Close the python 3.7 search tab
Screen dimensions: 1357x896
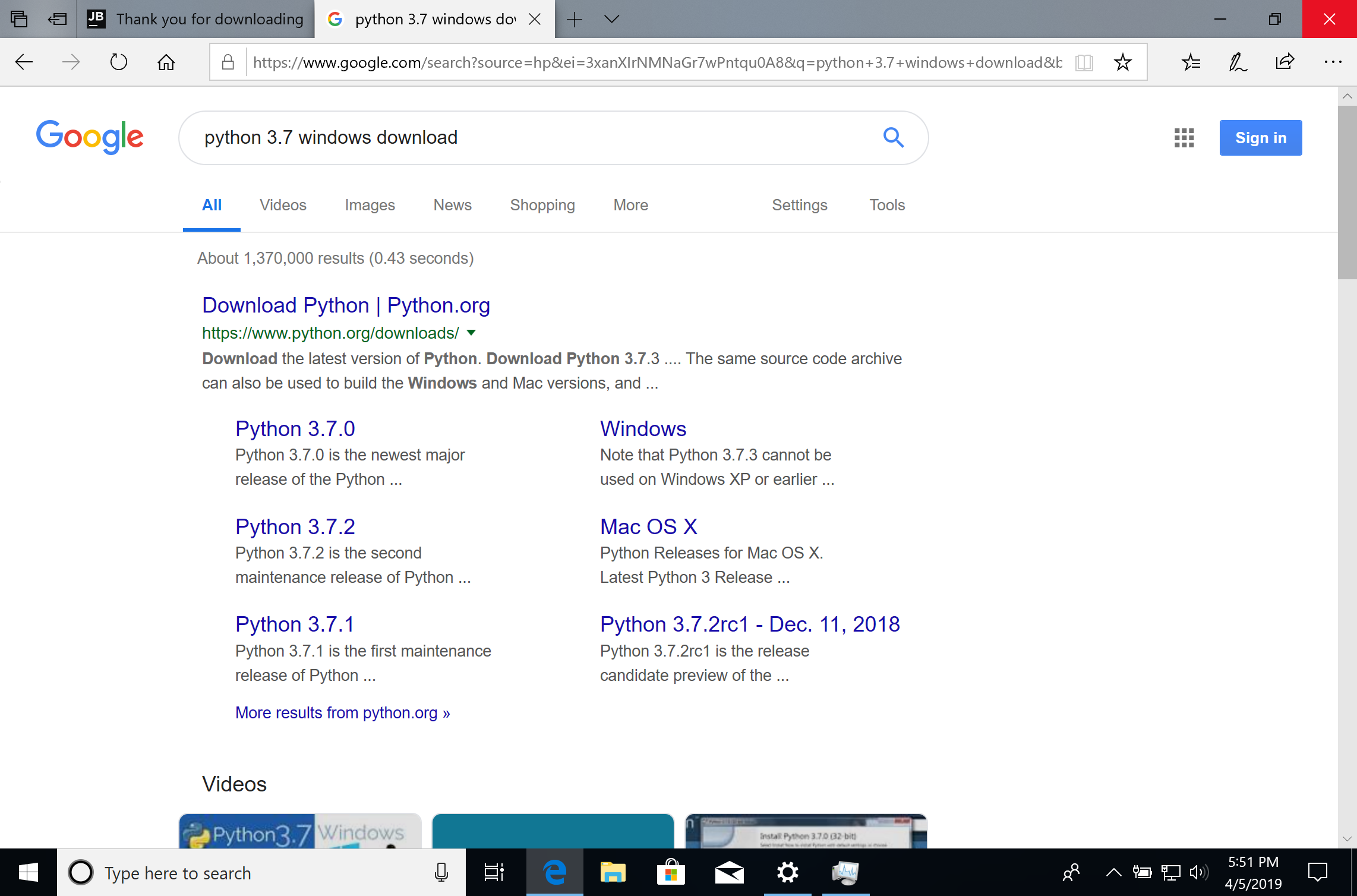535,19
